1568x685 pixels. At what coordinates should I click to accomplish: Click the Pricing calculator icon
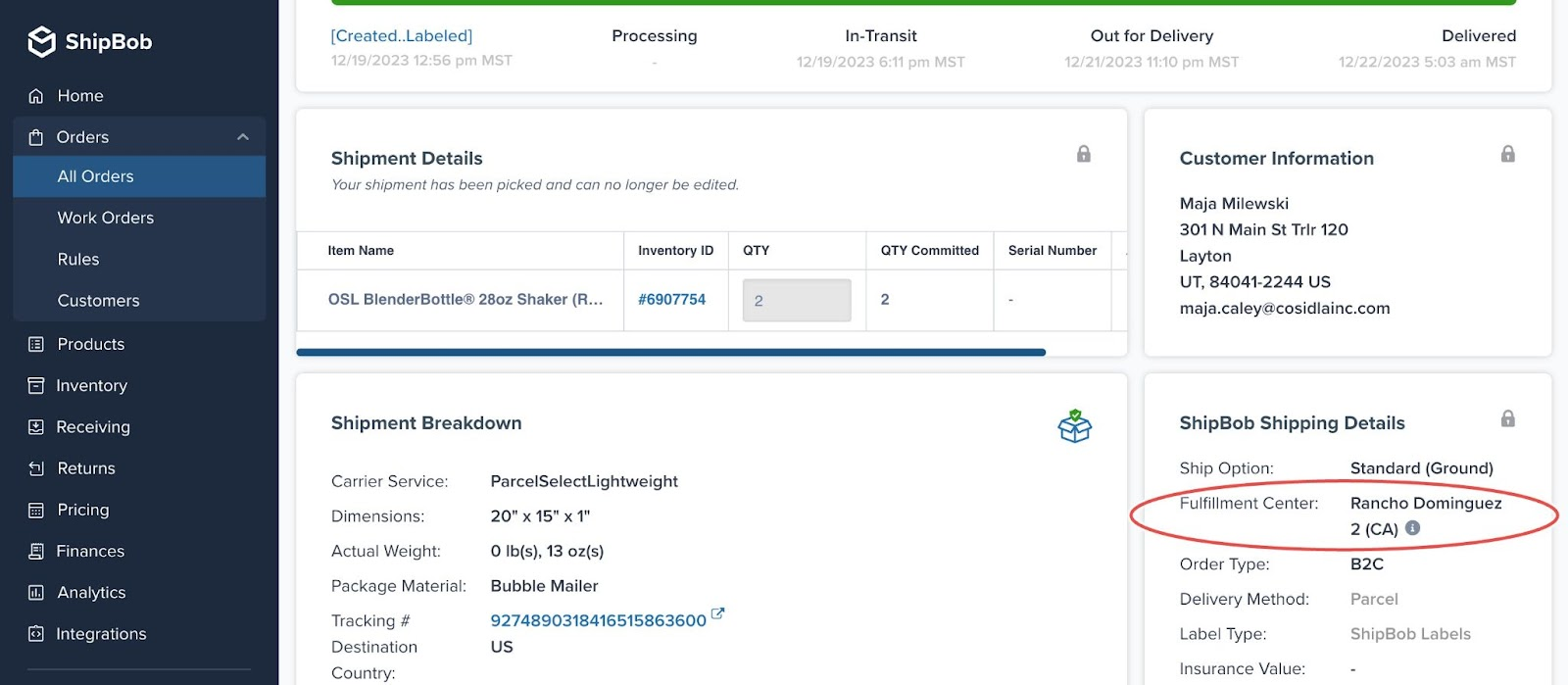(x=36, y=510)
